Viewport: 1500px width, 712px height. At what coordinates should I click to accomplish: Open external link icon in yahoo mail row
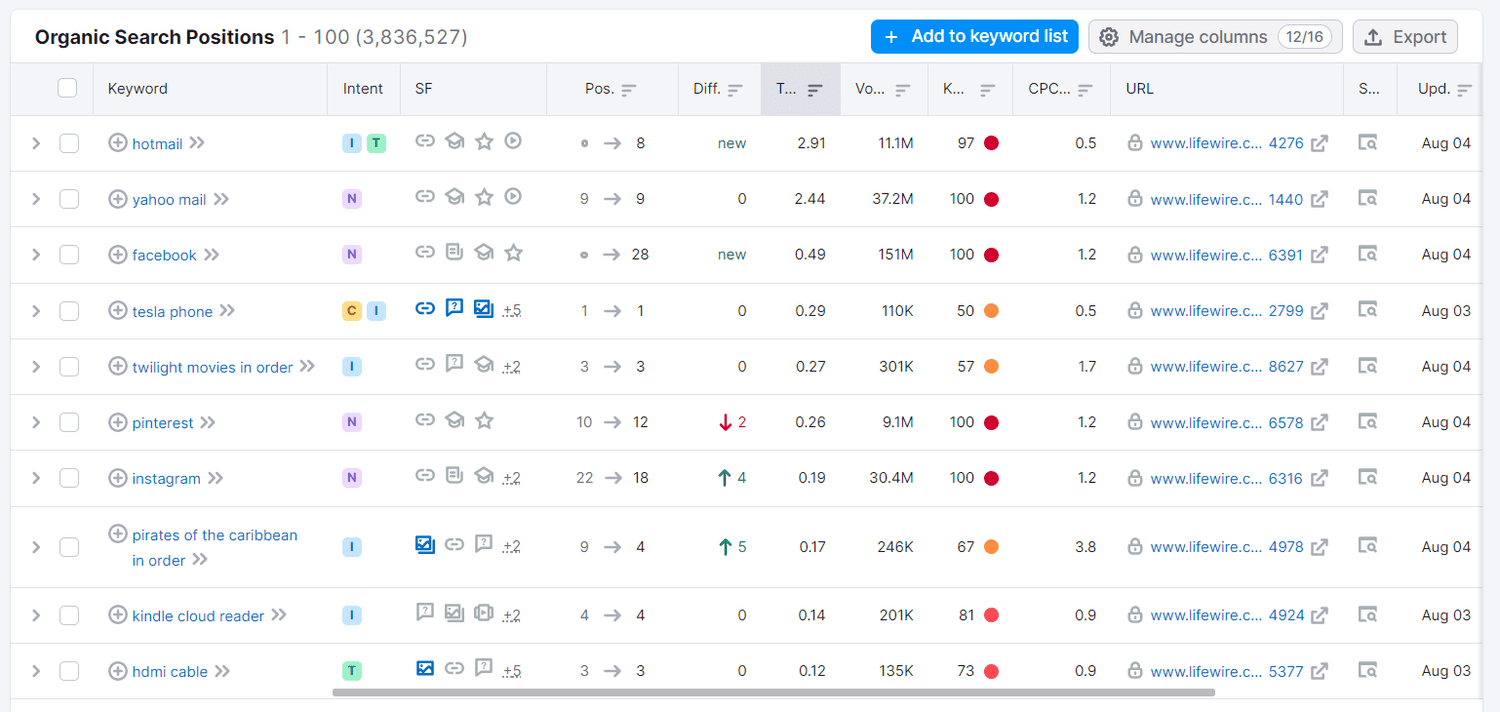1320,199
